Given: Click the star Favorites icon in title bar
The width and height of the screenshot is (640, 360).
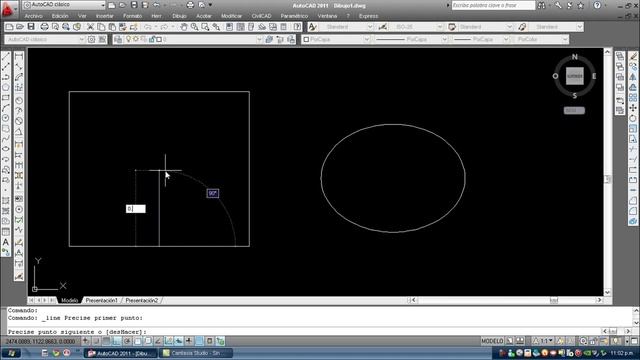Looking at the screenshot, I should pos(580,5).
